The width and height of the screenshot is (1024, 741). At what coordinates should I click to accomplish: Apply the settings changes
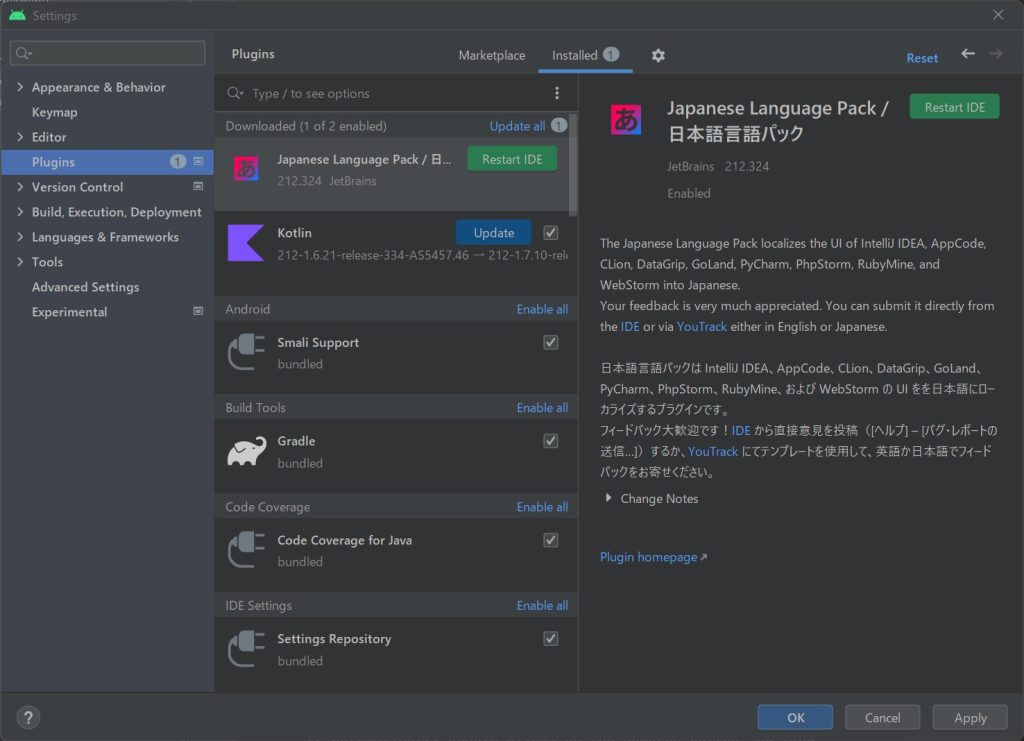(x=970, y=717)
